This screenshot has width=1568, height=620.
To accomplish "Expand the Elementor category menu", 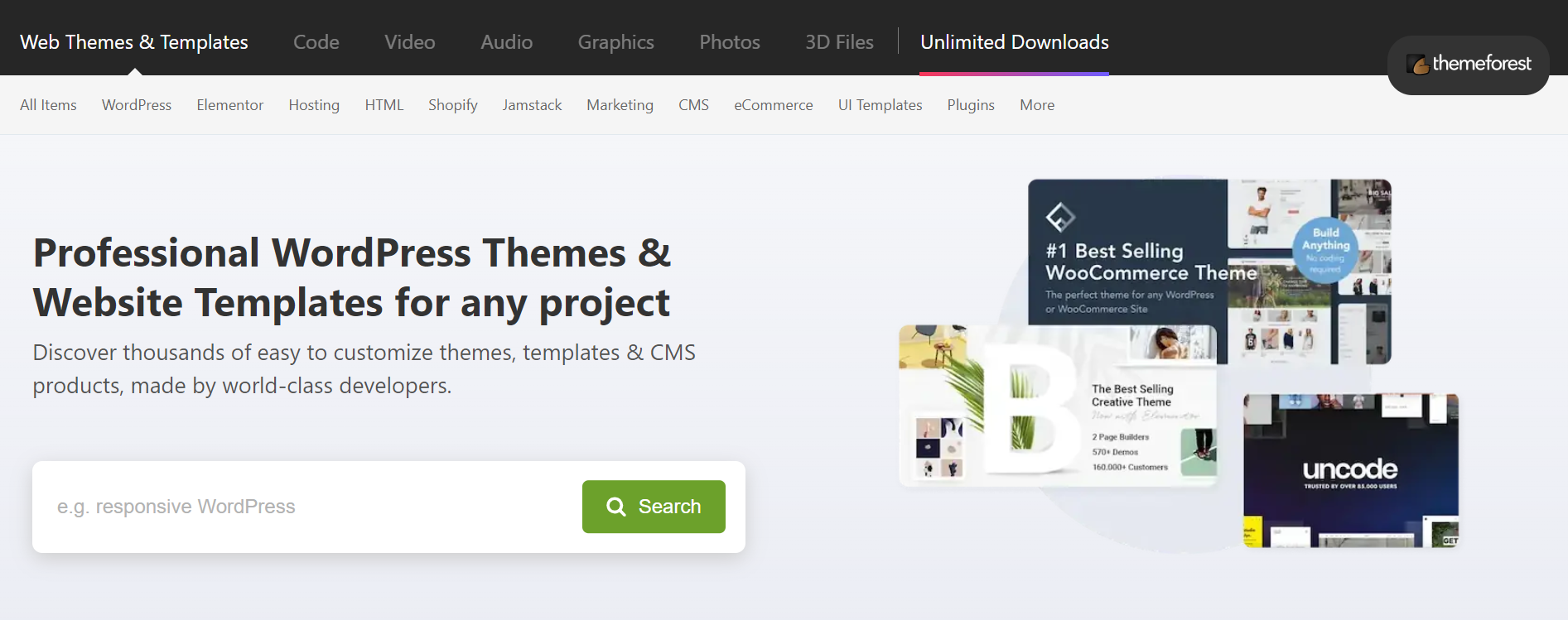I will click(229, 105).
